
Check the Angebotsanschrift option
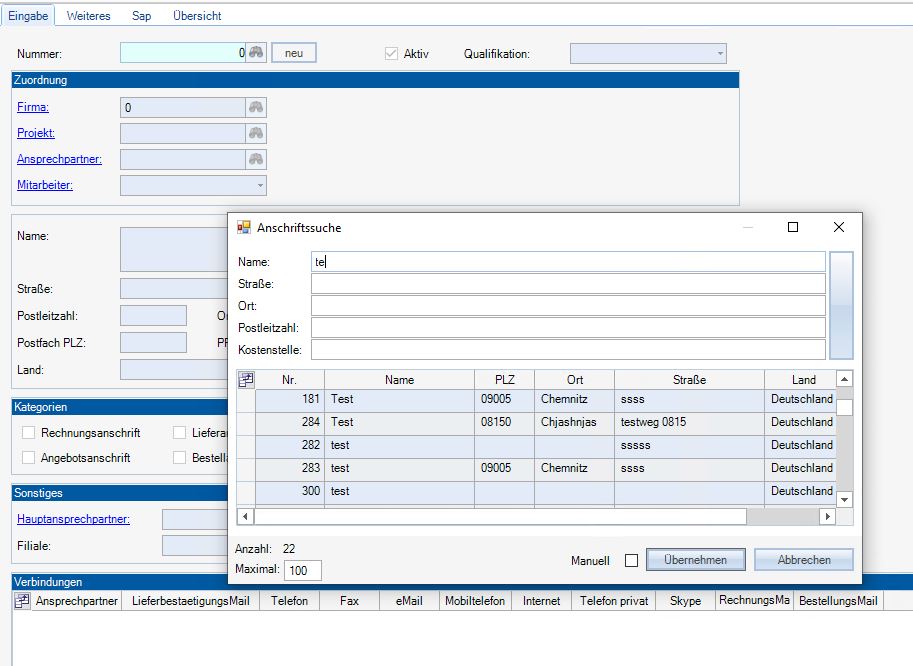pos(29,457)
